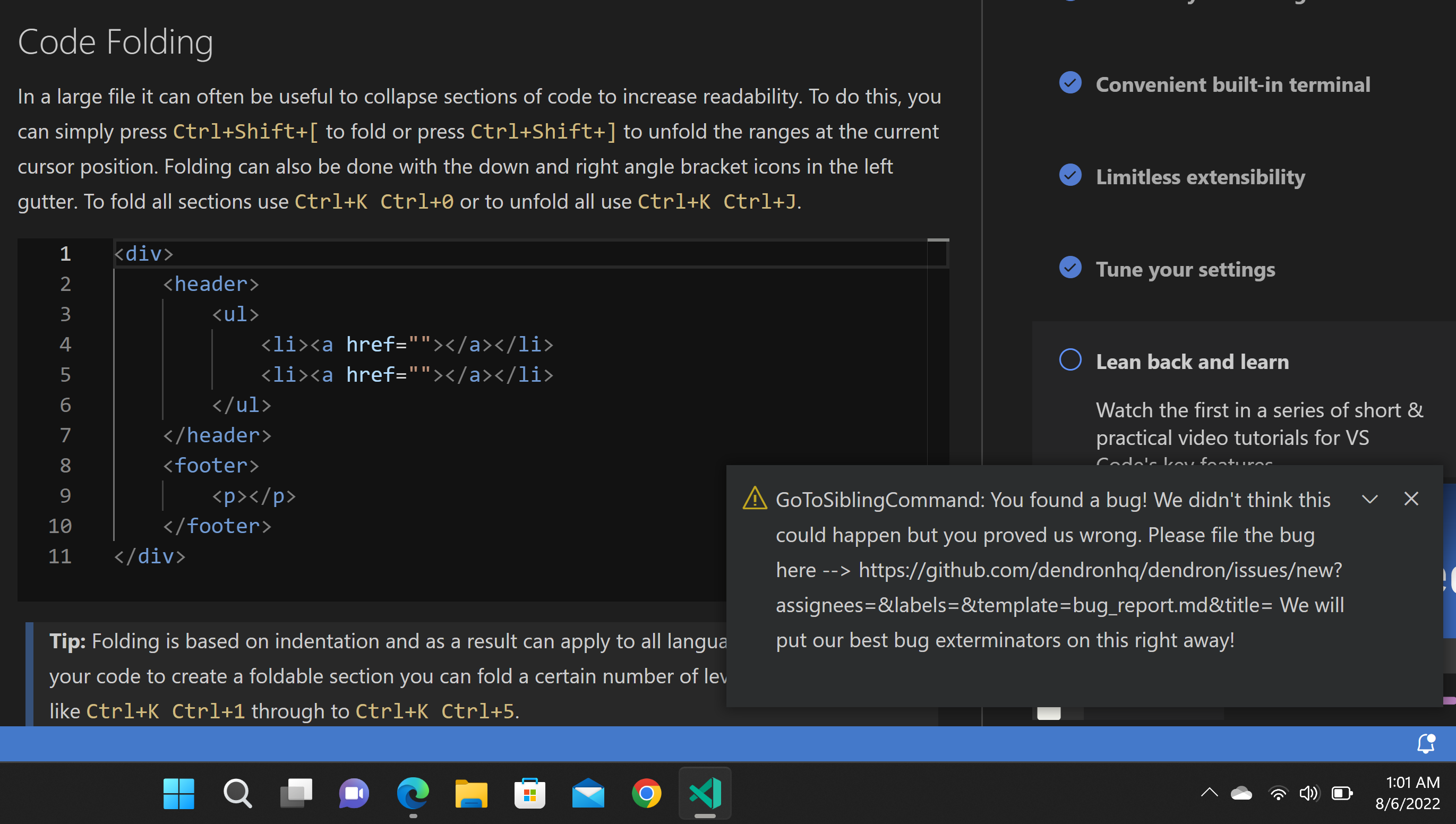Dismiss the GoToSiblingCommand warning notification
Image resolution: width=1456 pixels, height=824 pixels.
point(1411,499)
